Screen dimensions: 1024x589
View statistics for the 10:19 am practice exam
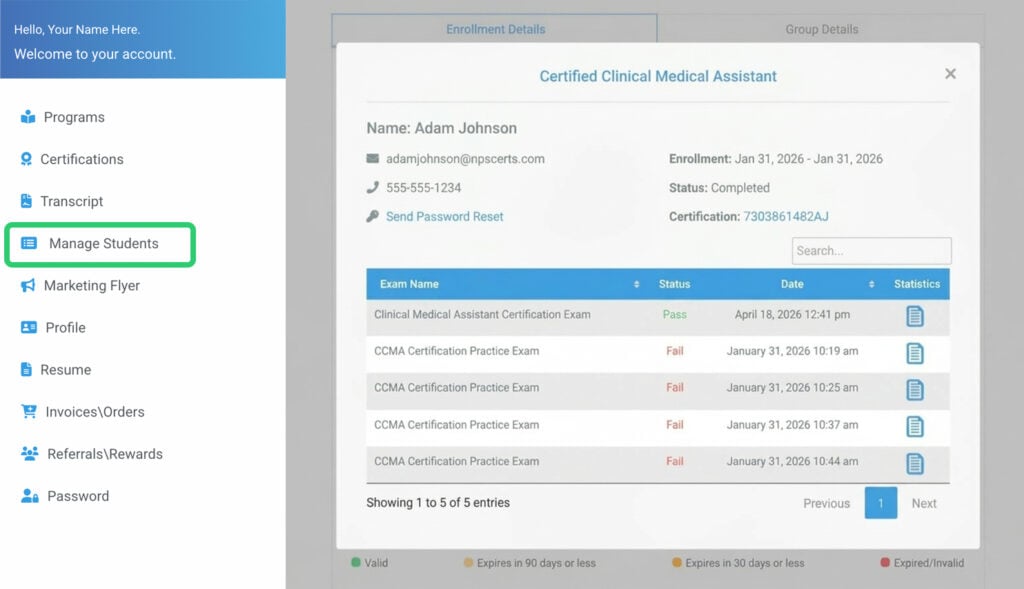coord(914,353)
